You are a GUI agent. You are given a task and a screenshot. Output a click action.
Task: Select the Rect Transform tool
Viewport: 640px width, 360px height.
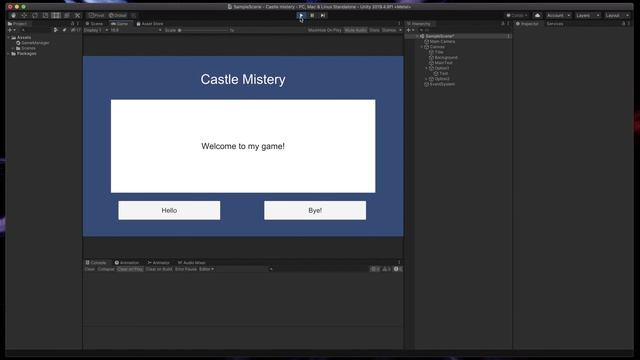point(56,16)
